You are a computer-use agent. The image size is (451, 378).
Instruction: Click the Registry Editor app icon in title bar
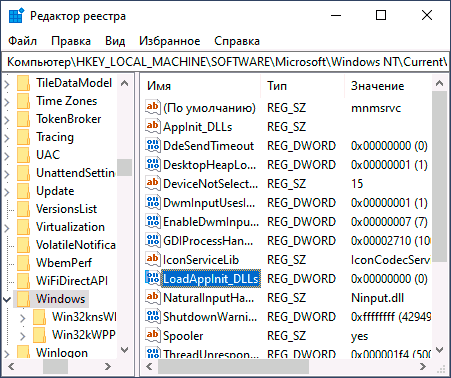[x=16, y=16]
